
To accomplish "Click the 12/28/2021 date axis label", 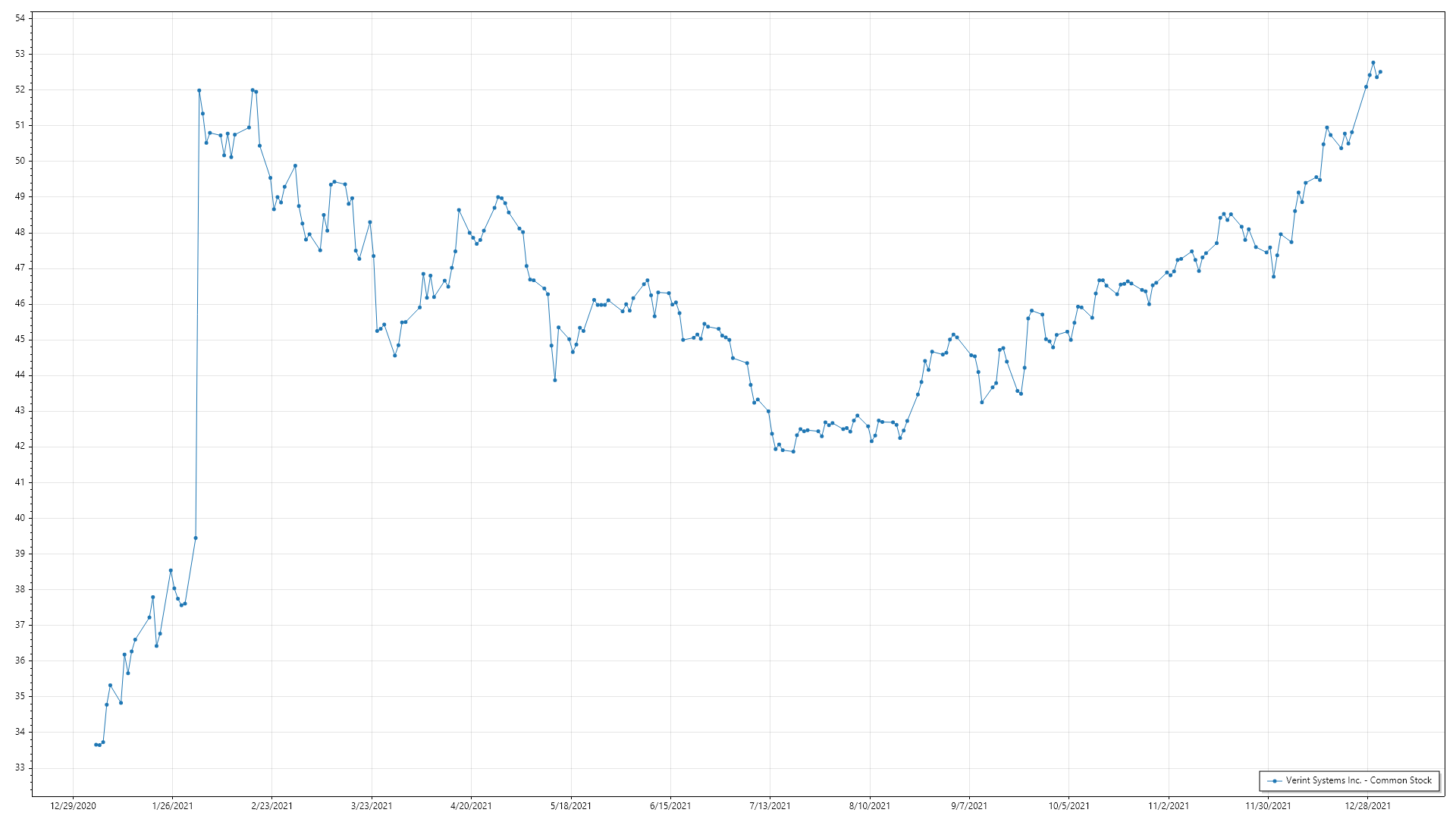I will click(1368, 805).
